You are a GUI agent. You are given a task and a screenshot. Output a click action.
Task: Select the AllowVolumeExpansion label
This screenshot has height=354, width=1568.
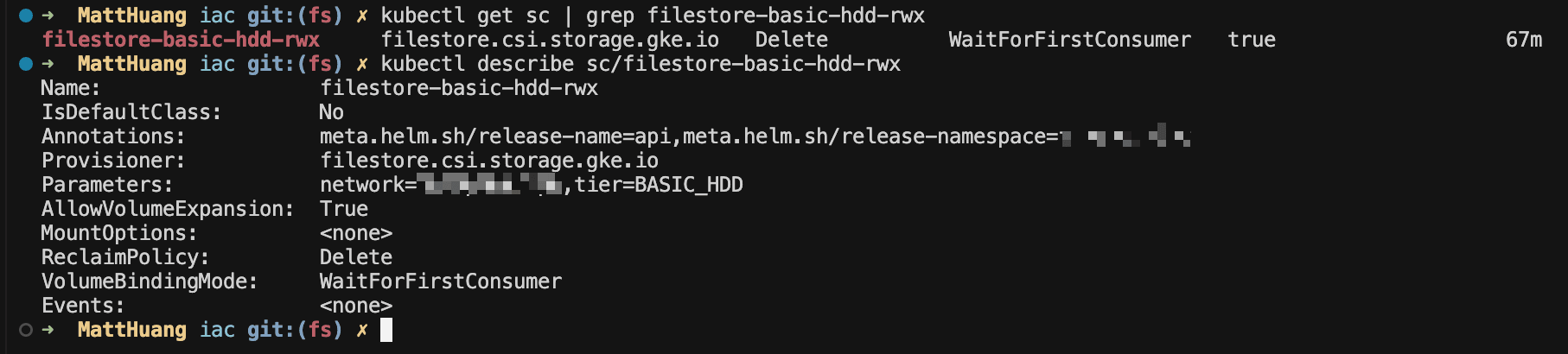168,209
